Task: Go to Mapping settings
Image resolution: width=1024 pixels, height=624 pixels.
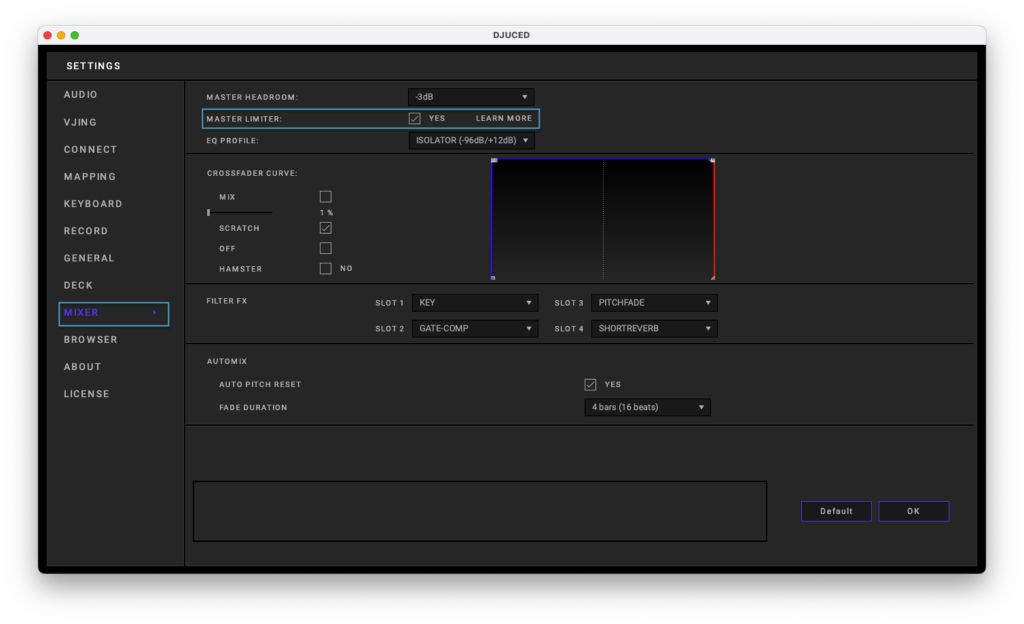Action: pyautogui.click(x=90, y=177)
